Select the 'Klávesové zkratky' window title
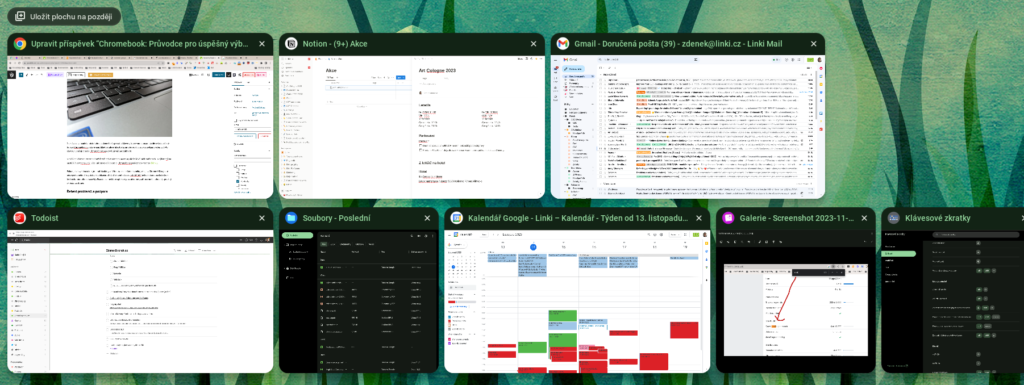Screen dimensions: 1024x385 938,218
